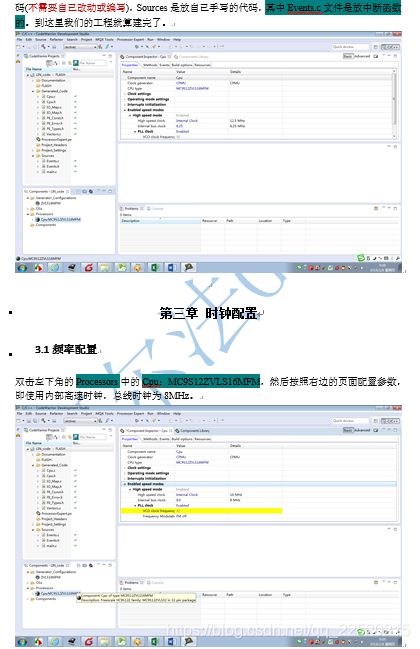Click C/C++ perspective button in lower screenshot
Screen dimensions: 420x649
pyautogui.click(x=390, y=421)
